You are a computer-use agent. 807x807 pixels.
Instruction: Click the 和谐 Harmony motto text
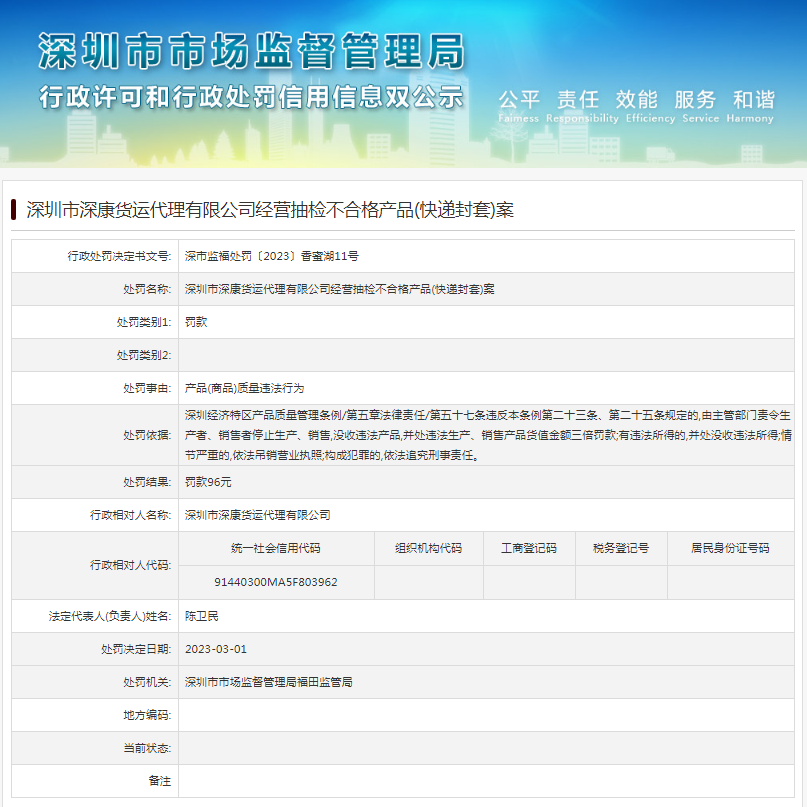point(750,106)
